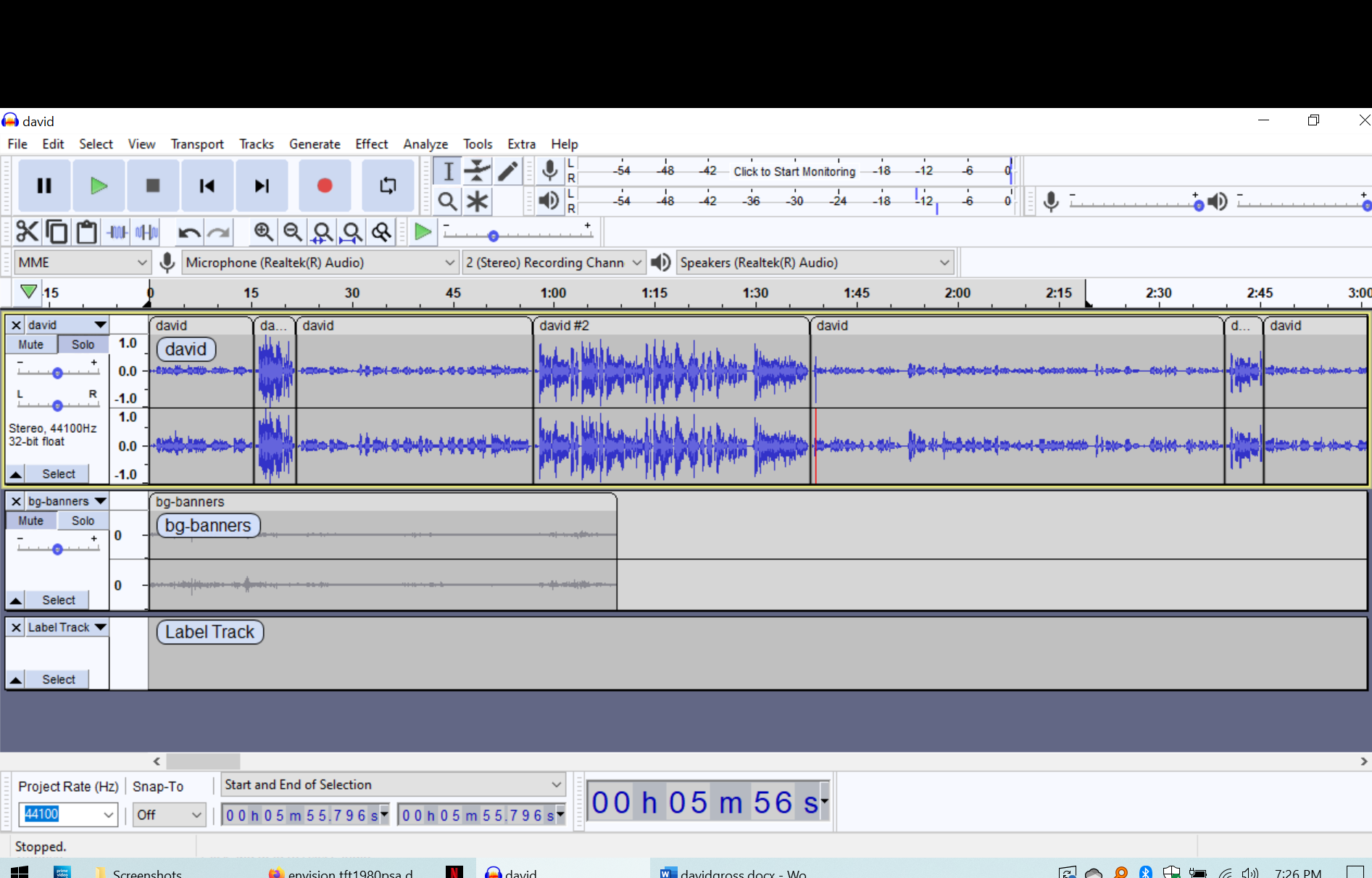Click the Paste clipboard icon
The height and width of the screenshot is (878, 1372).
click(86, 232)
